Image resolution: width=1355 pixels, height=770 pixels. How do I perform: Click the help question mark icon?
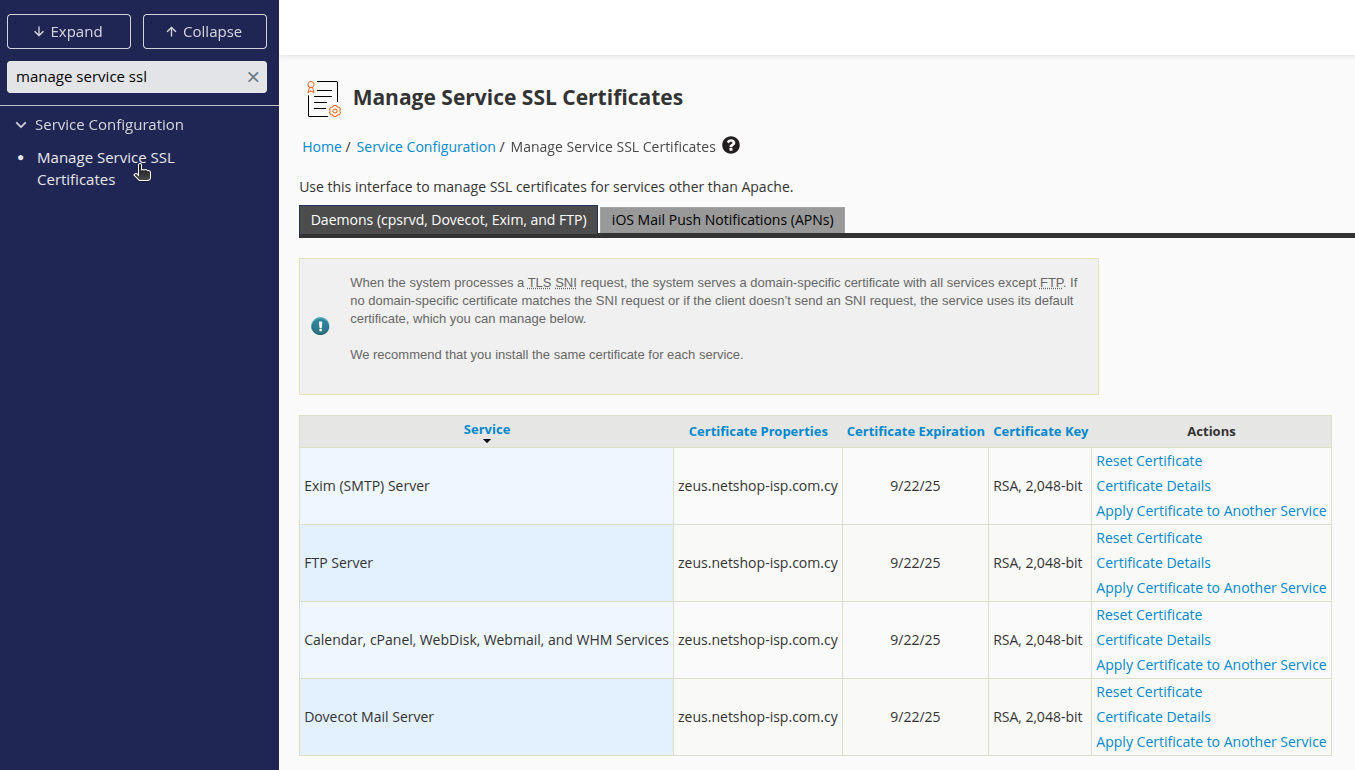tap(731, 145)
